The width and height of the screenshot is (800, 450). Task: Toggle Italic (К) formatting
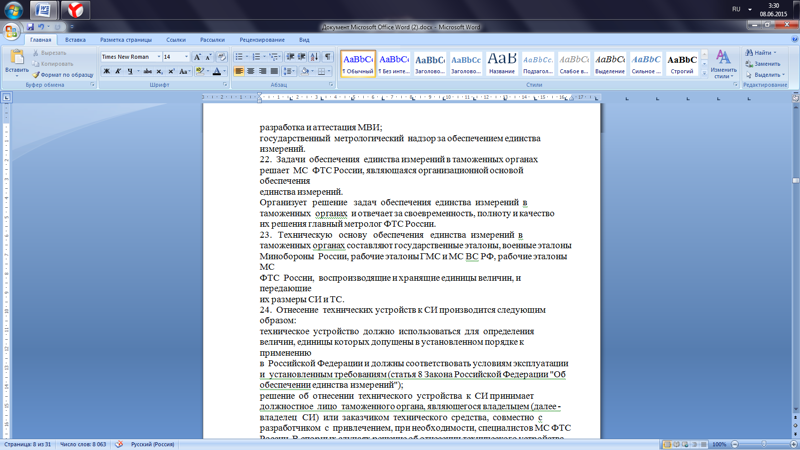click(118, 71)
